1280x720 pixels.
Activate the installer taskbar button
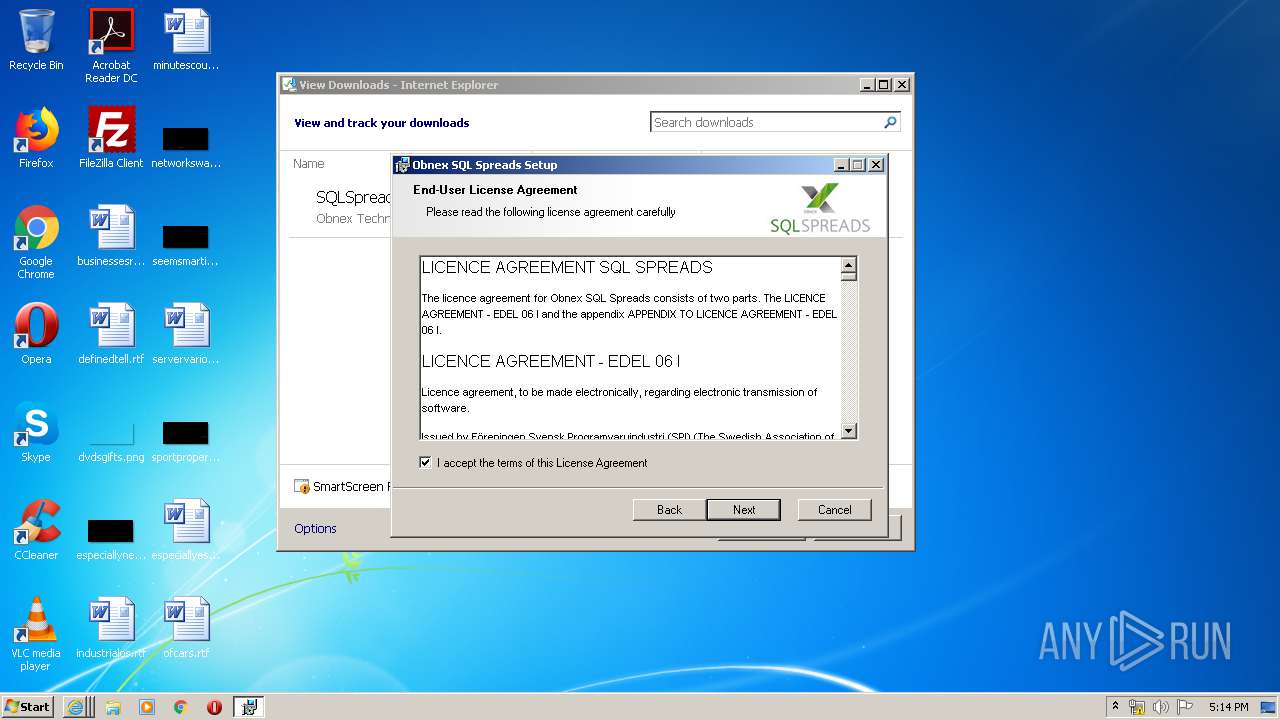pos(249,707)
